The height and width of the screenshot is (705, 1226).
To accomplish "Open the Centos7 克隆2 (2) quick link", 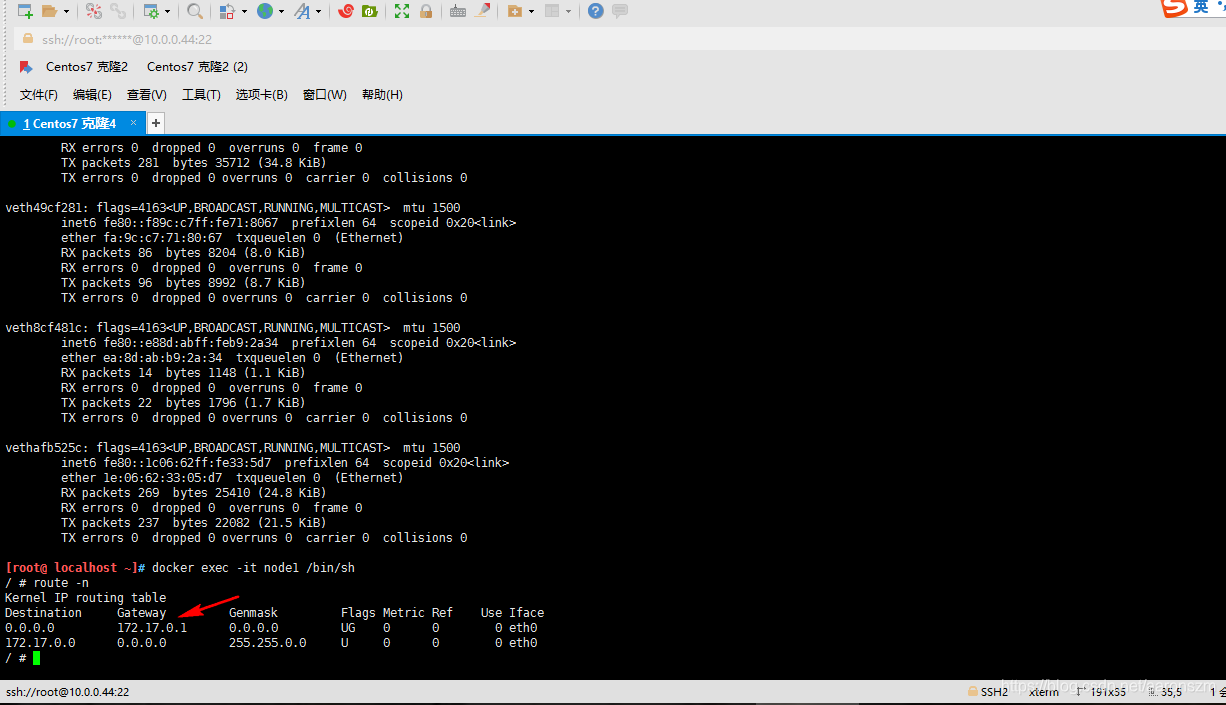I will click(x=197, y=67).
